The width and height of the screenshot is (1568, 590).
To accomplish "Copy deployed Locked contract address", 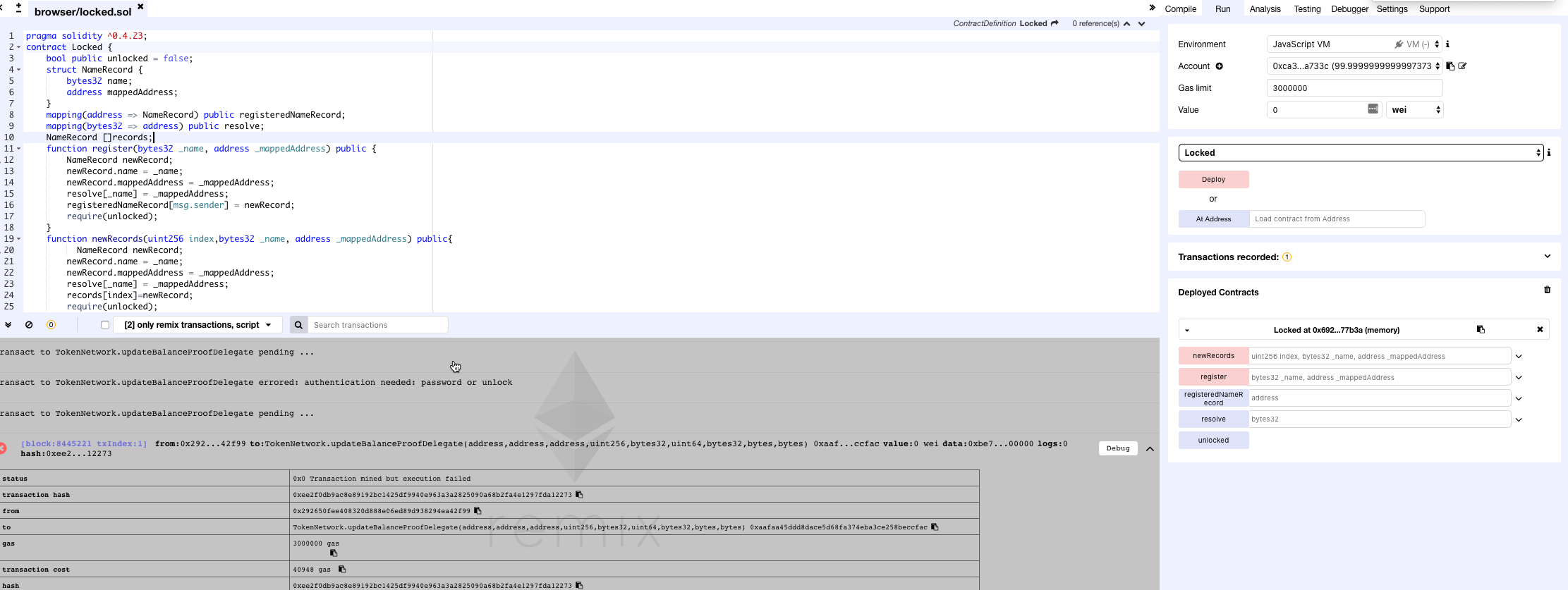I will coord(1481,329).
